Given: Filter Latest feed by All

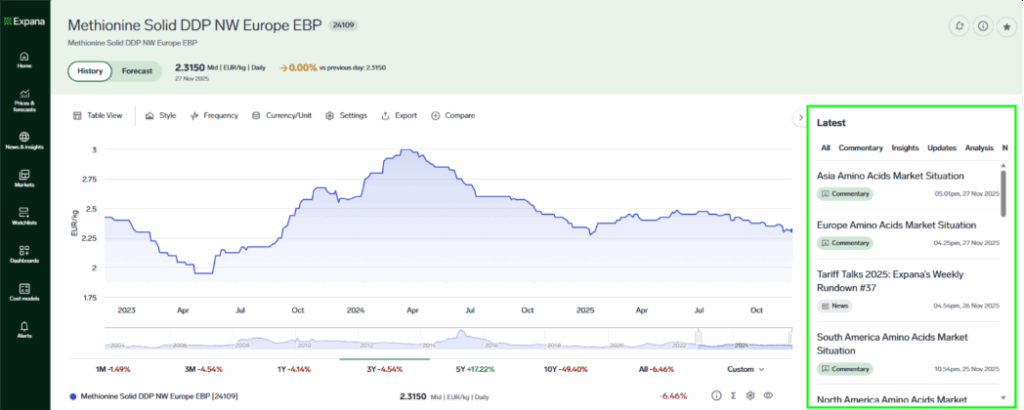Looking at the screenshot, I should pyautogui.click(x=825, y=148).
